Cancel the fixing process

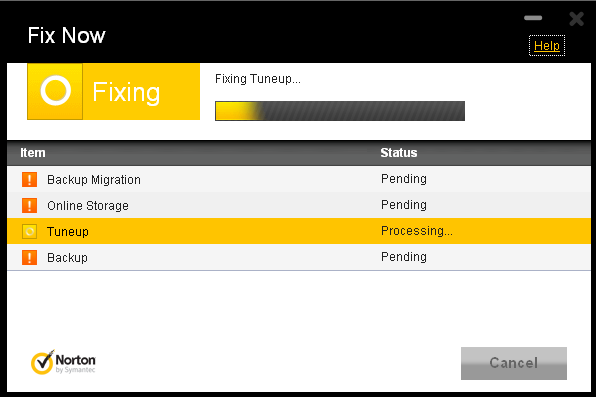pos(514,363)
